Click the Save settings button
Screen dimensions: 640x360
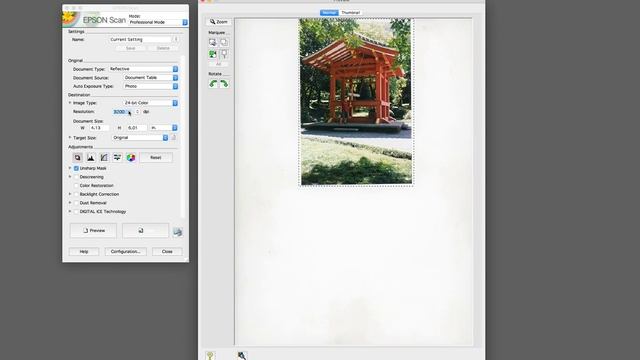point(131,48)
